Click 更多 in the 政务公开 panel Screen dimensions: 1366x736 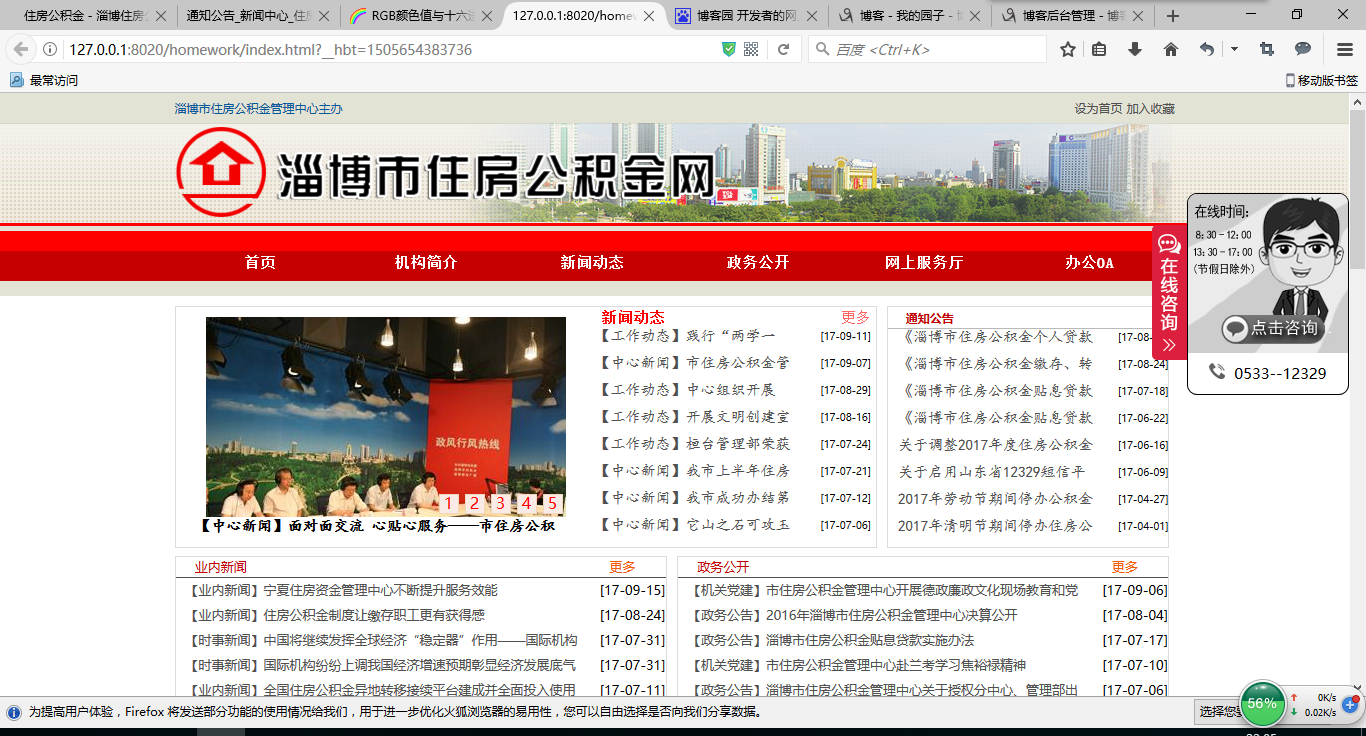[1125, 567]
